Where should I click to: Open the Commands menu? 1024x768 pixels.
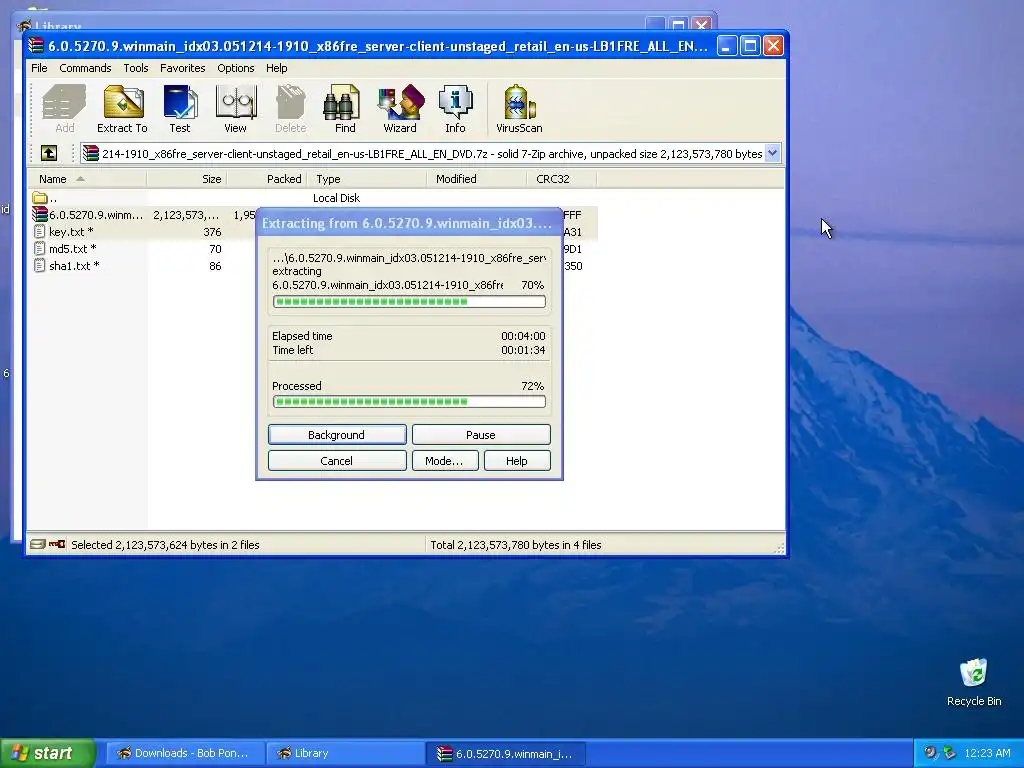(85, 68)
